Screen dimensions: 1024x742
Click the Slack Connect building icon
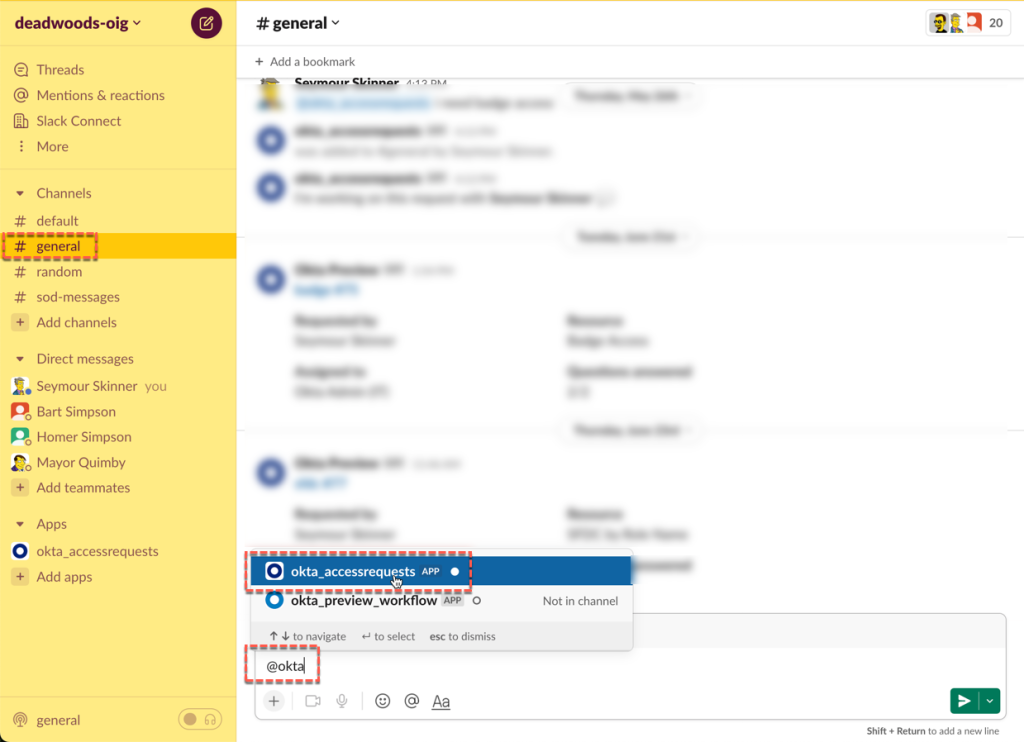tap(21, 121)
